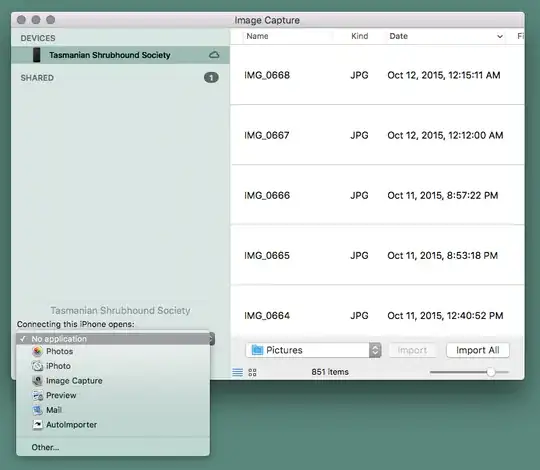Screen dimensions: 540x470
Task: Sort by the Kind column header
Action: 360,36
